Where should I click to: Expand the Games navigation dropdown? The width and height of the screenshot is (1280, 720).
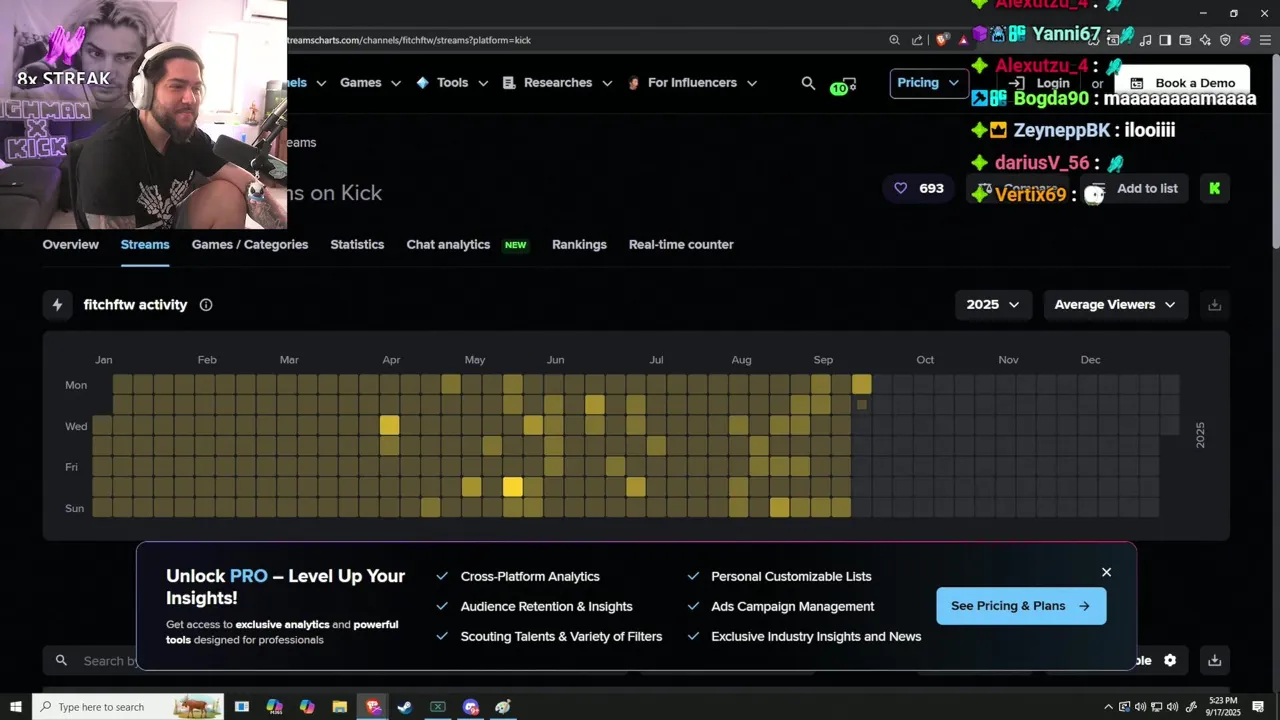[x=370, y=83]
